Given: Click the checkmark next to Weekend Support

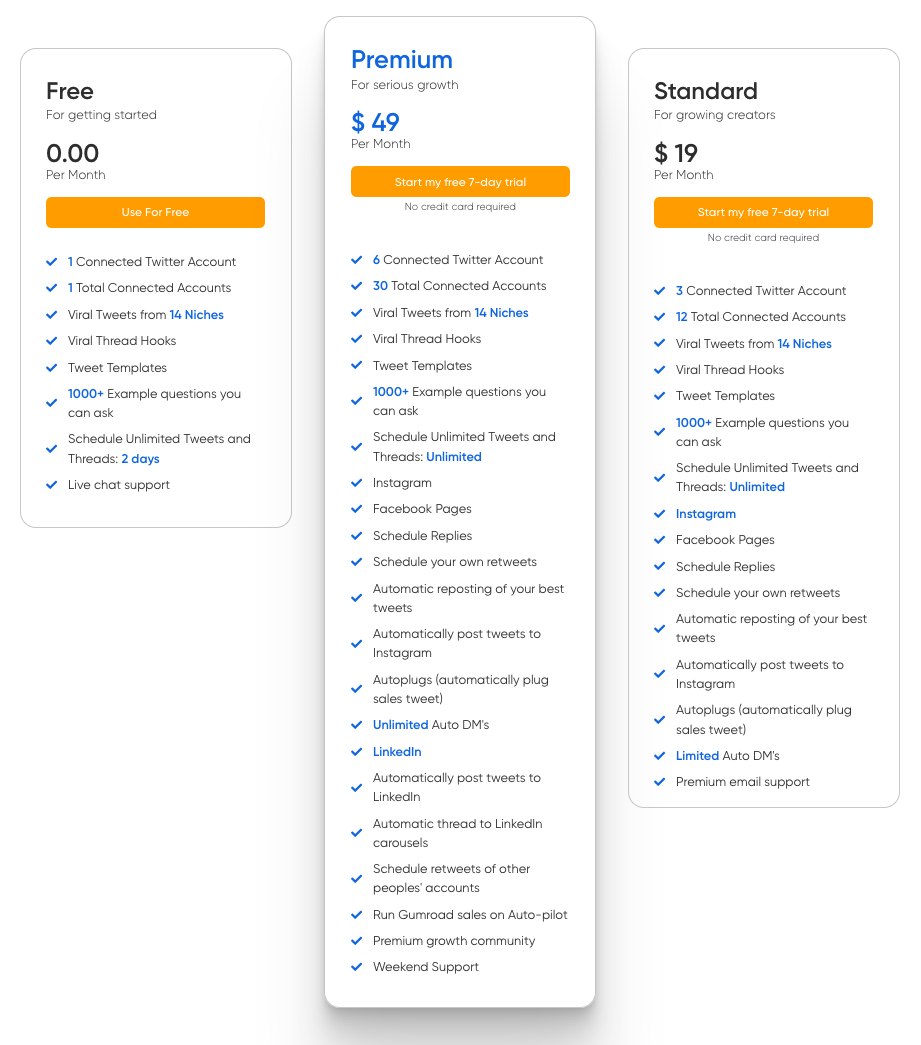Looking at the screenshot, I should [356, 967].
